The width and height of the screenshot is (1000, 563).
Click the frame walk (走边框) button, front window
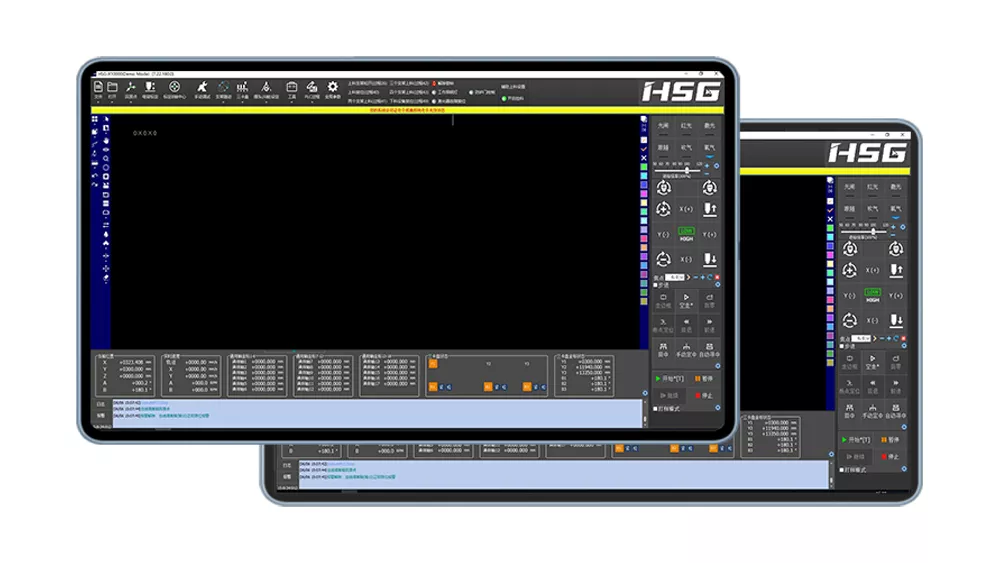click(x=663, y=301)
